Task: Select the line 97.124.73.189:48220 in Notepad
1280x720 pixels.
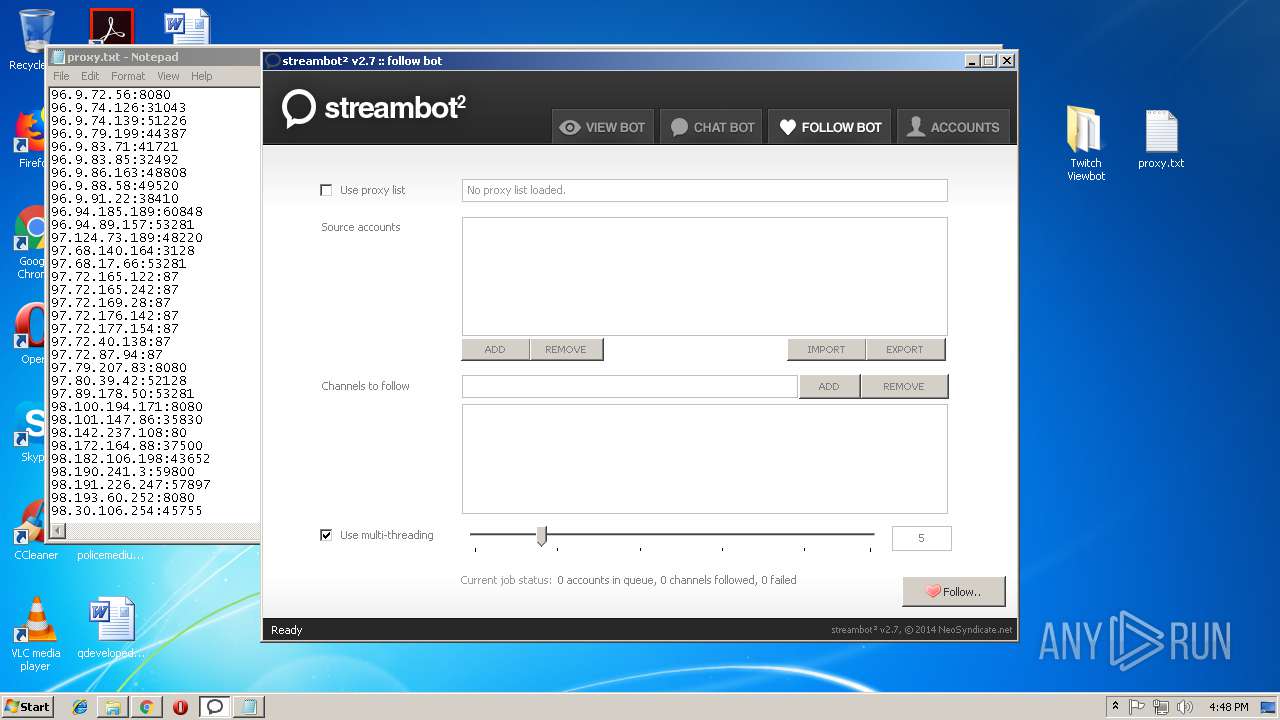Action: [x=127, y=237]
